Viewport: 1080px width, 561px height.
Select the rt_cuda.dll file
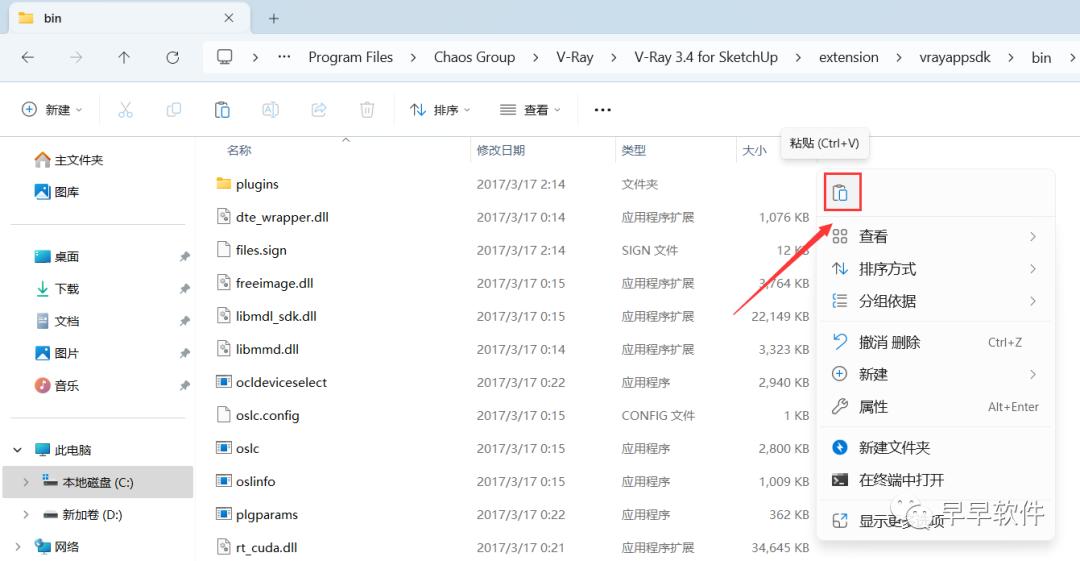pos(266,548)
